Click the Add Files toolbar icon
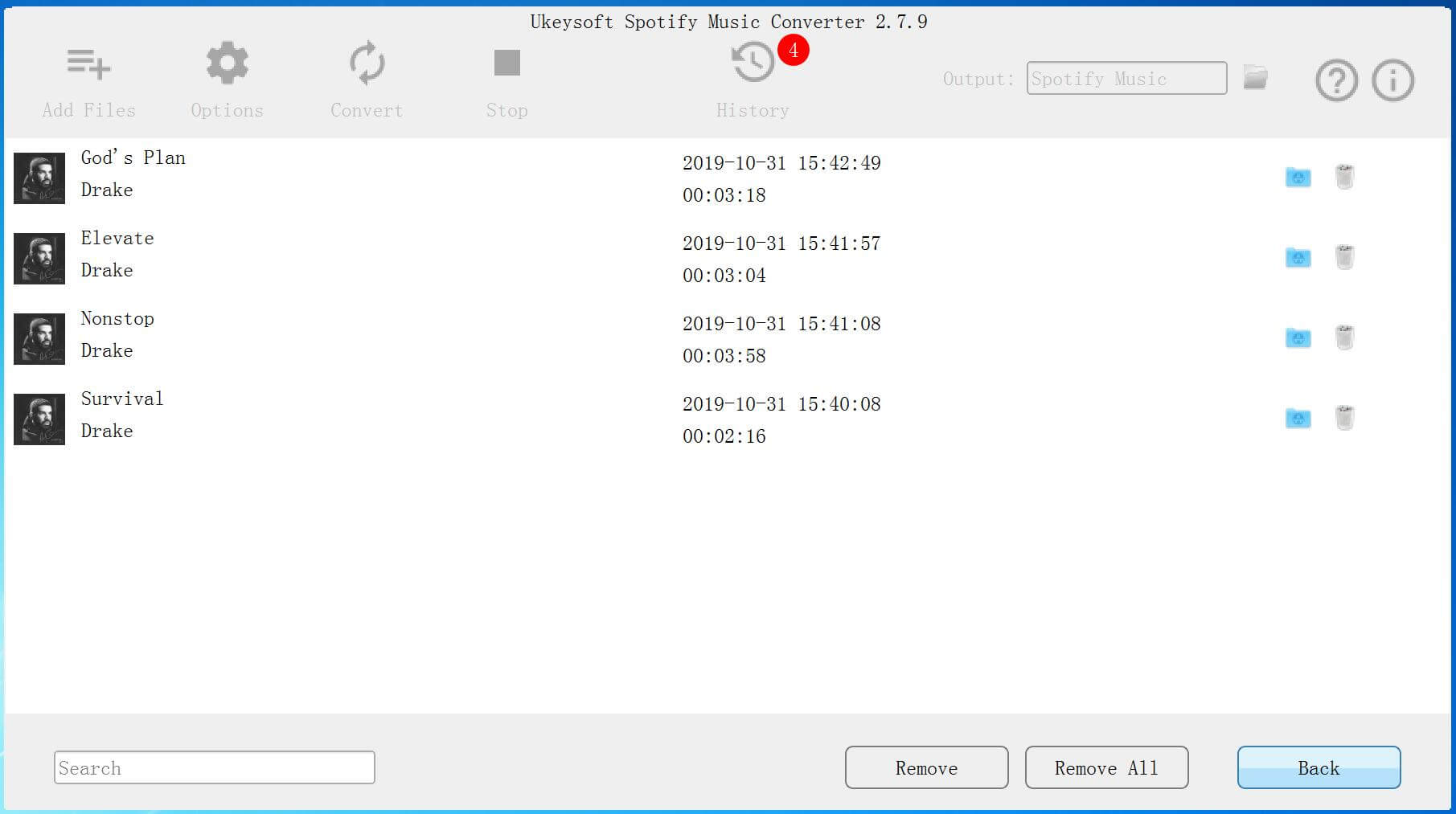This screenshot has height=814, width=1456. tap(88, 63)
